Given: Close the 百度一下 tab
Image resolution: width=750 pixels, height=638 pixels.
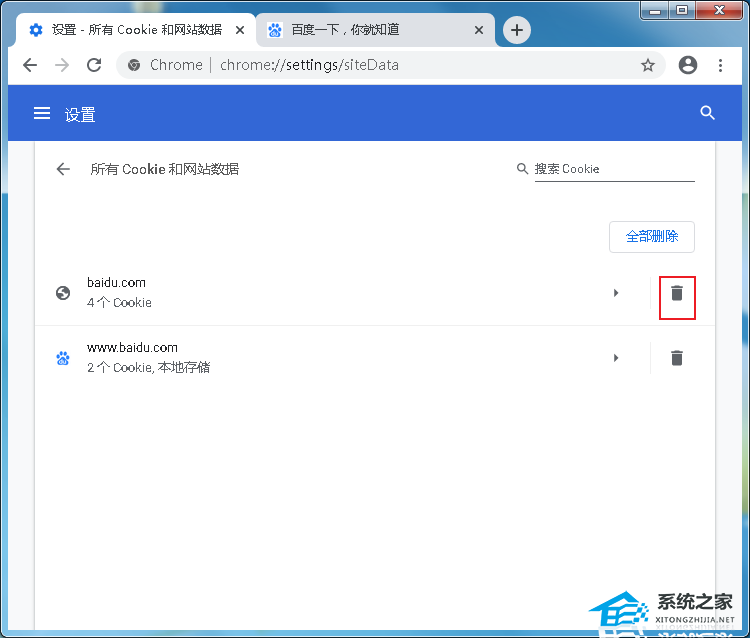Looking at the screenshot, I should [x=479, y=30].
